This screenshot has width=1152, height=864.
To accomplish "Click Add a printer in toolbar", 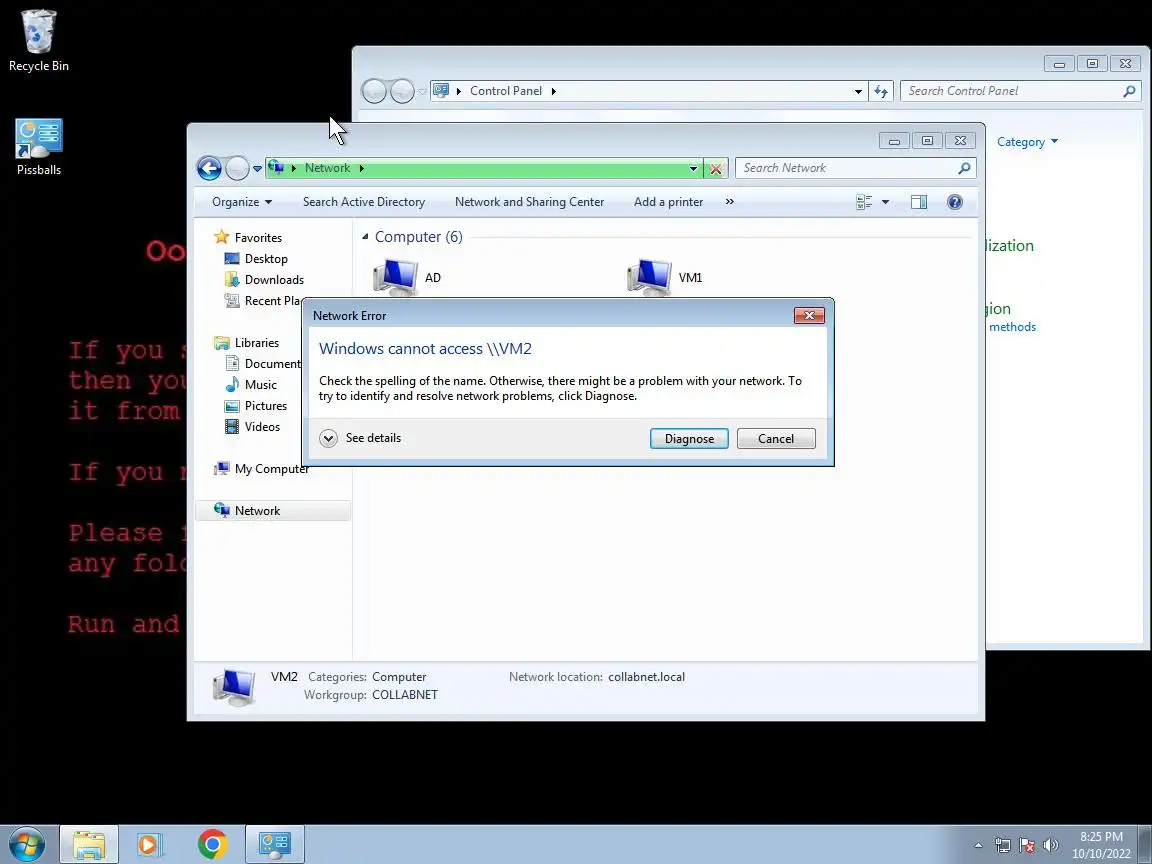I will pyautogui.click(x=668, y=202).
